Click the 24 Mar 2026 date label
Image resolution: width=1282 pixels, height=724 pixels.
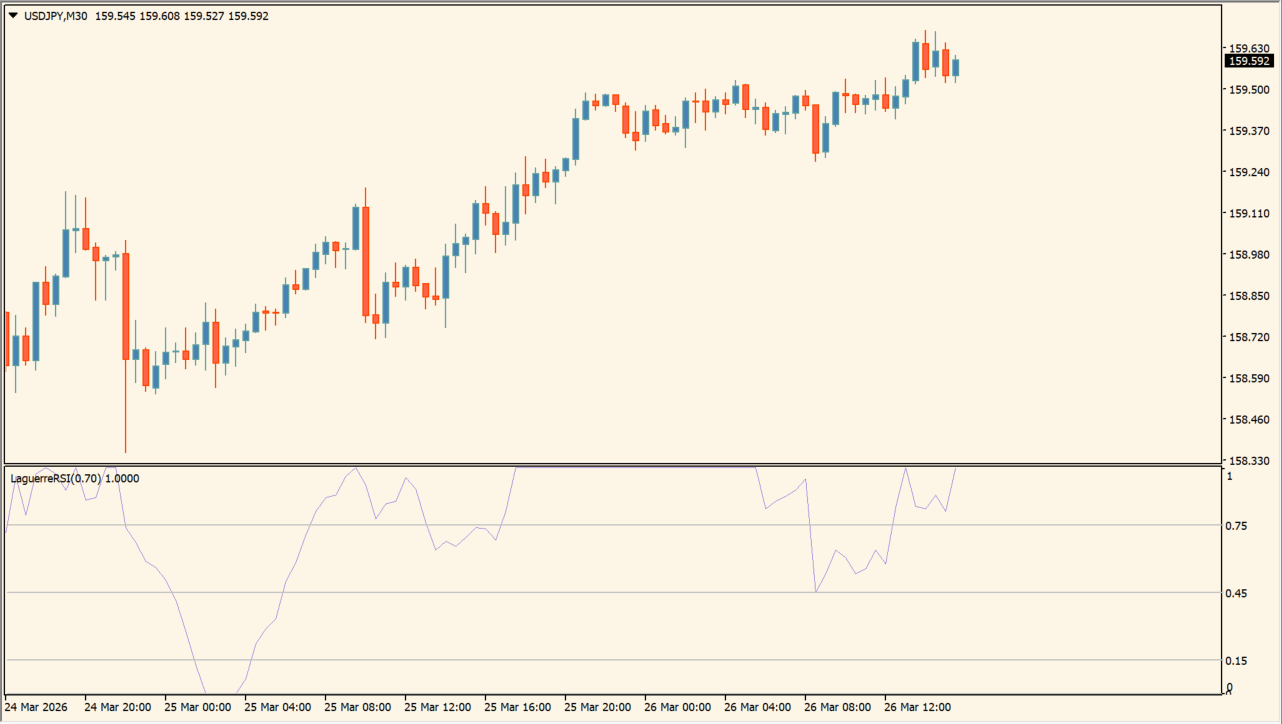click(x=37, y=707)
